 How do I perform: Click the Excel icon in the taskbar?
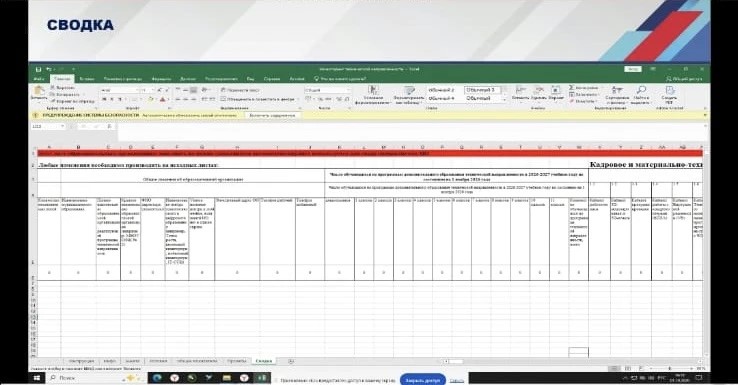(261, 378)
